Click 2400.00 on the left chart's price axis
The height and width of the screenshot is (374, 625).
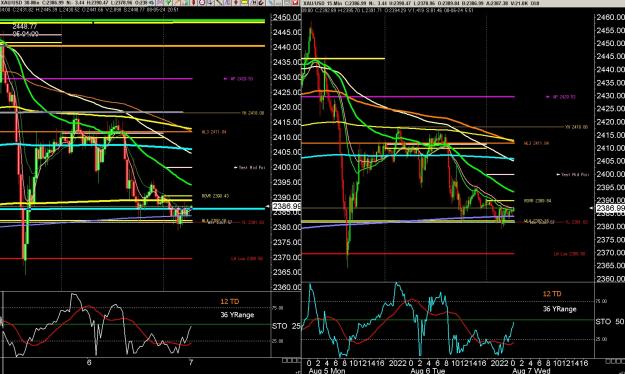click(287, 167)
